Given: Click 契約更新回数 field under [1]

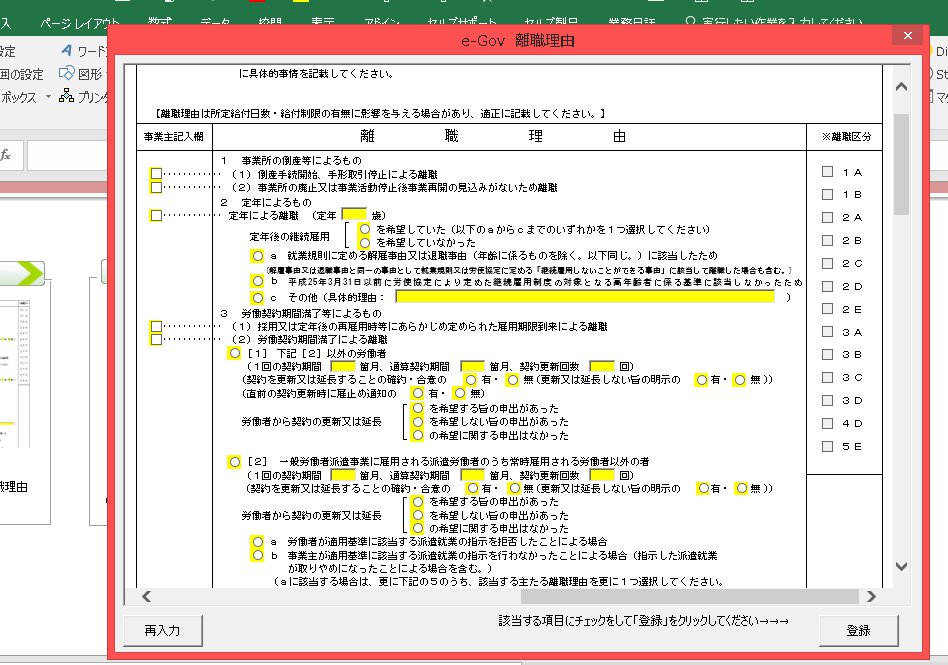Looking at the screenshot, I should [602, 366].
